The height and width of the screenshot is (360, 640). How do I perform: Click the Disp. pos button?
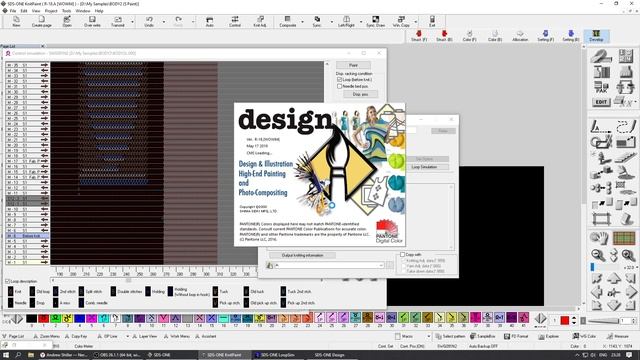coord(360,94)
